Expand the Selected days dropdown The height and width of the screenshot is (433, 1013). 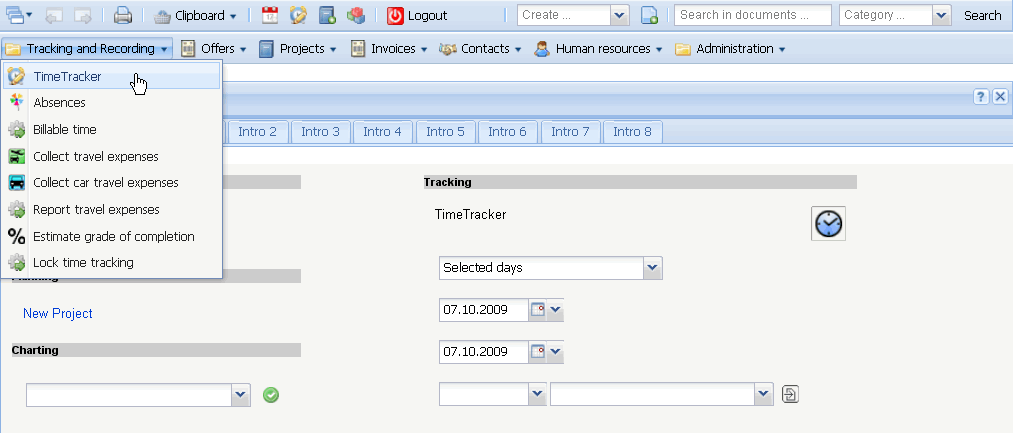click(x=653, y=268)
